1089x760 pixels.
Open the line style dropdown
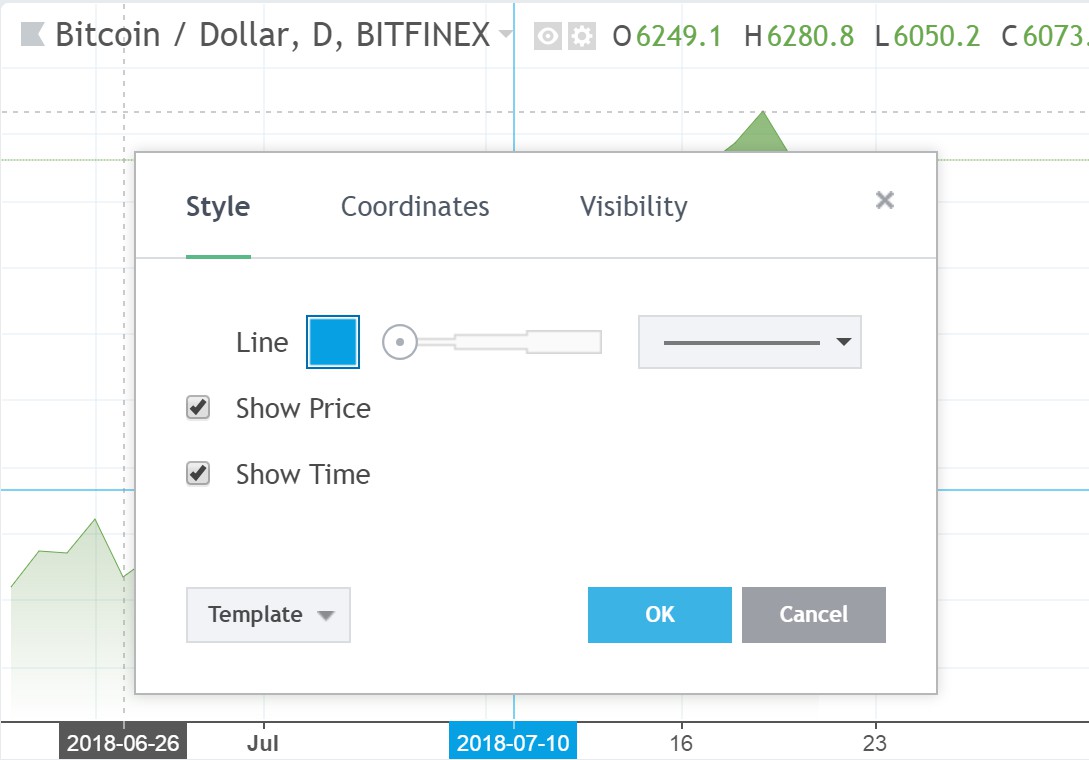(750, 342)
